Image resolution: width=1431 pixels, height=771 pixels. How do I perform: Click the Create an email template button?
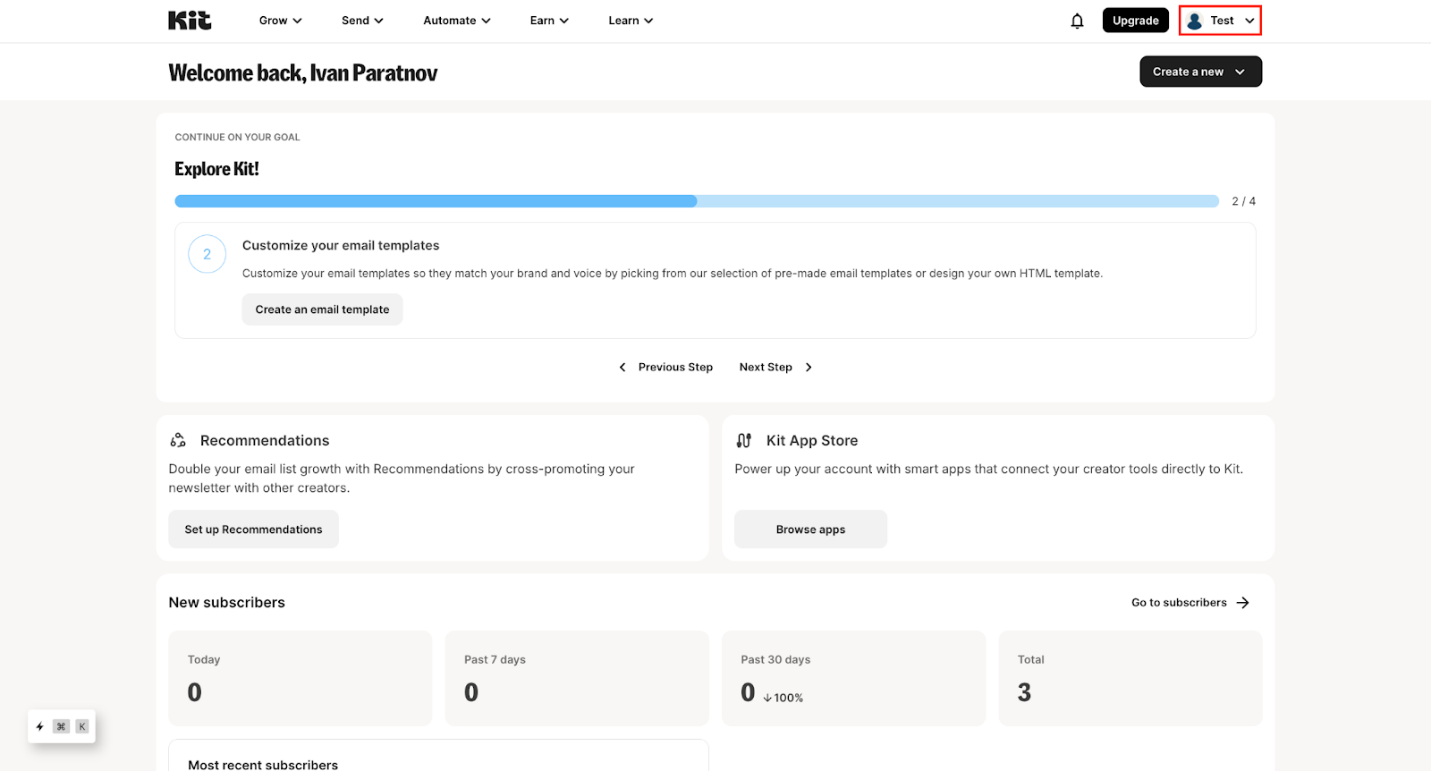tap(321, 309)
